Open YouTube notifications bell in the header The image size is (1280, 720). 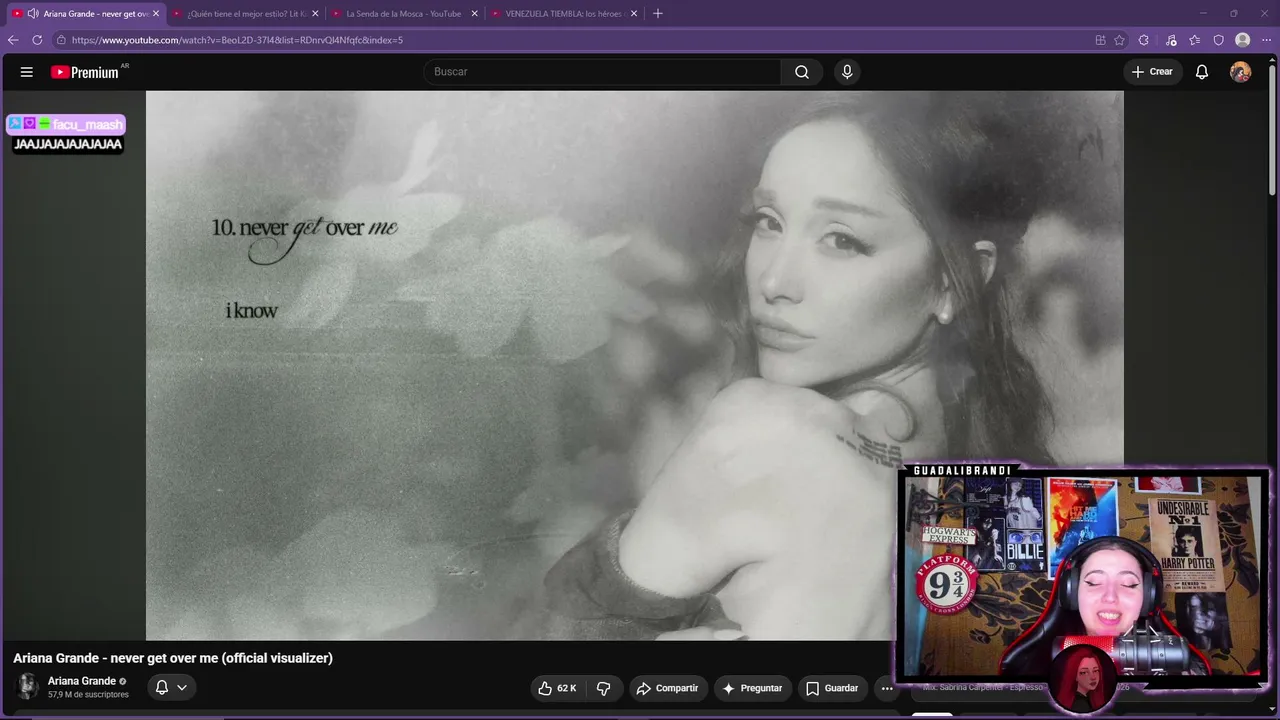[1202, 72]
